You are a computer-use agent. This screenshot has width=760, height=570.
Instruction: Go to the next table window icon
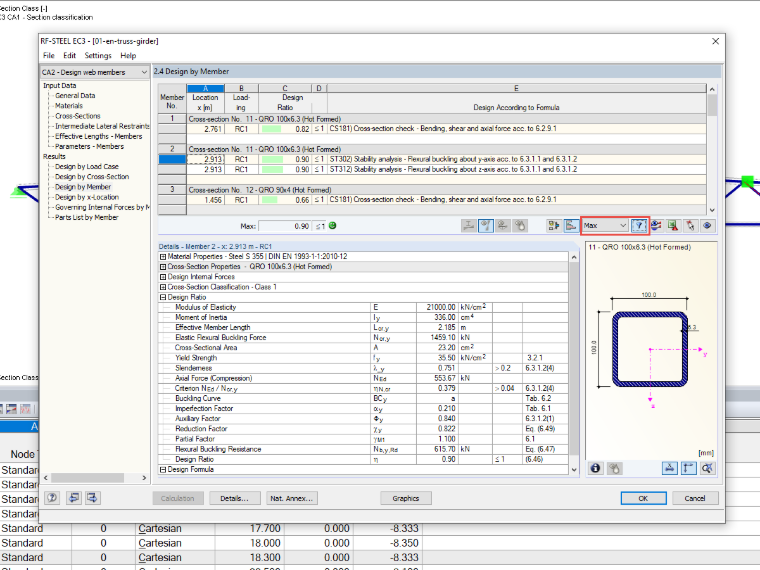click(92, 498)
